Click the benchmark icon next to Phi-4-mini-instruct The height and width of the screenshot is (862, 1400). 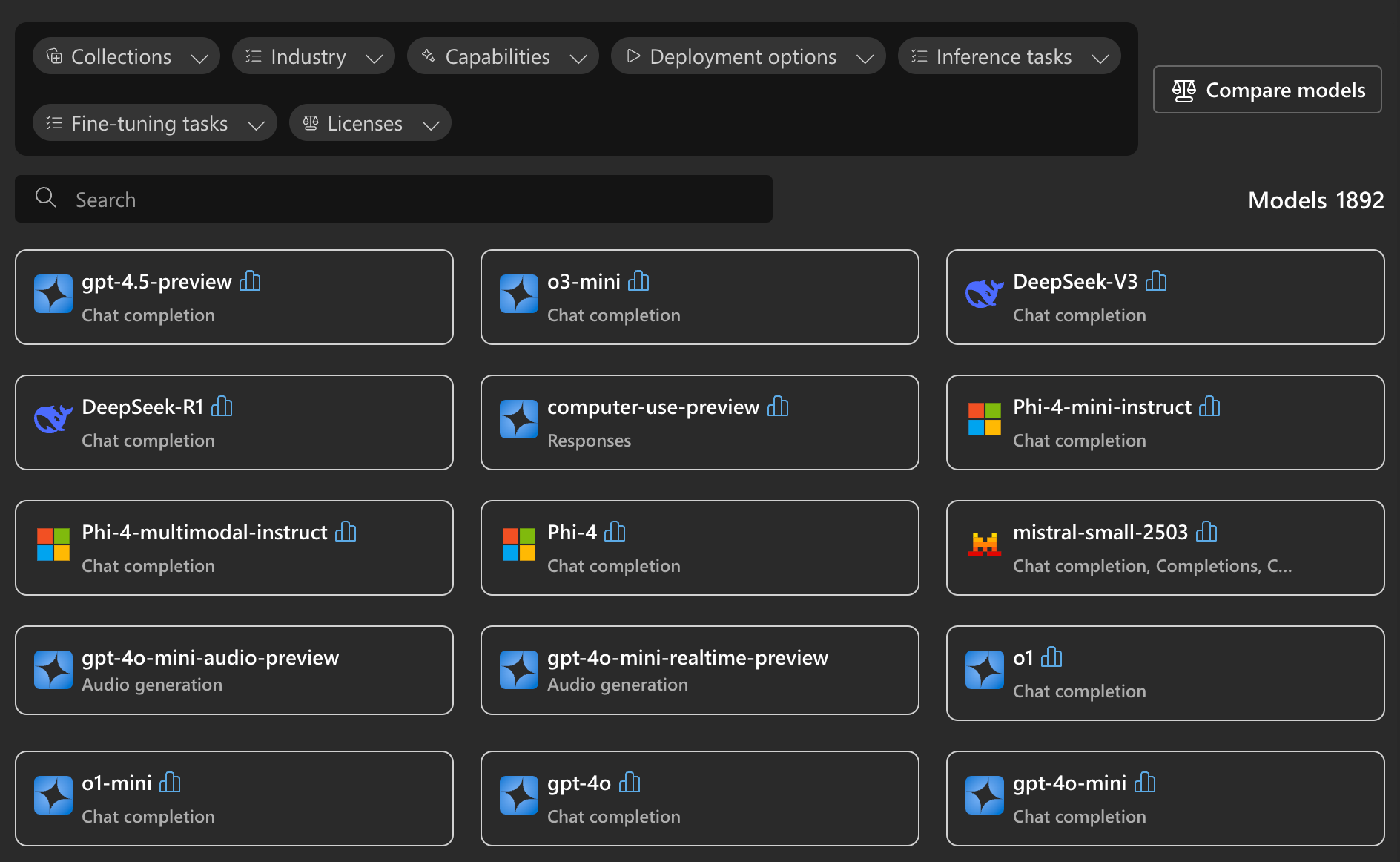tap(1209, 407)
